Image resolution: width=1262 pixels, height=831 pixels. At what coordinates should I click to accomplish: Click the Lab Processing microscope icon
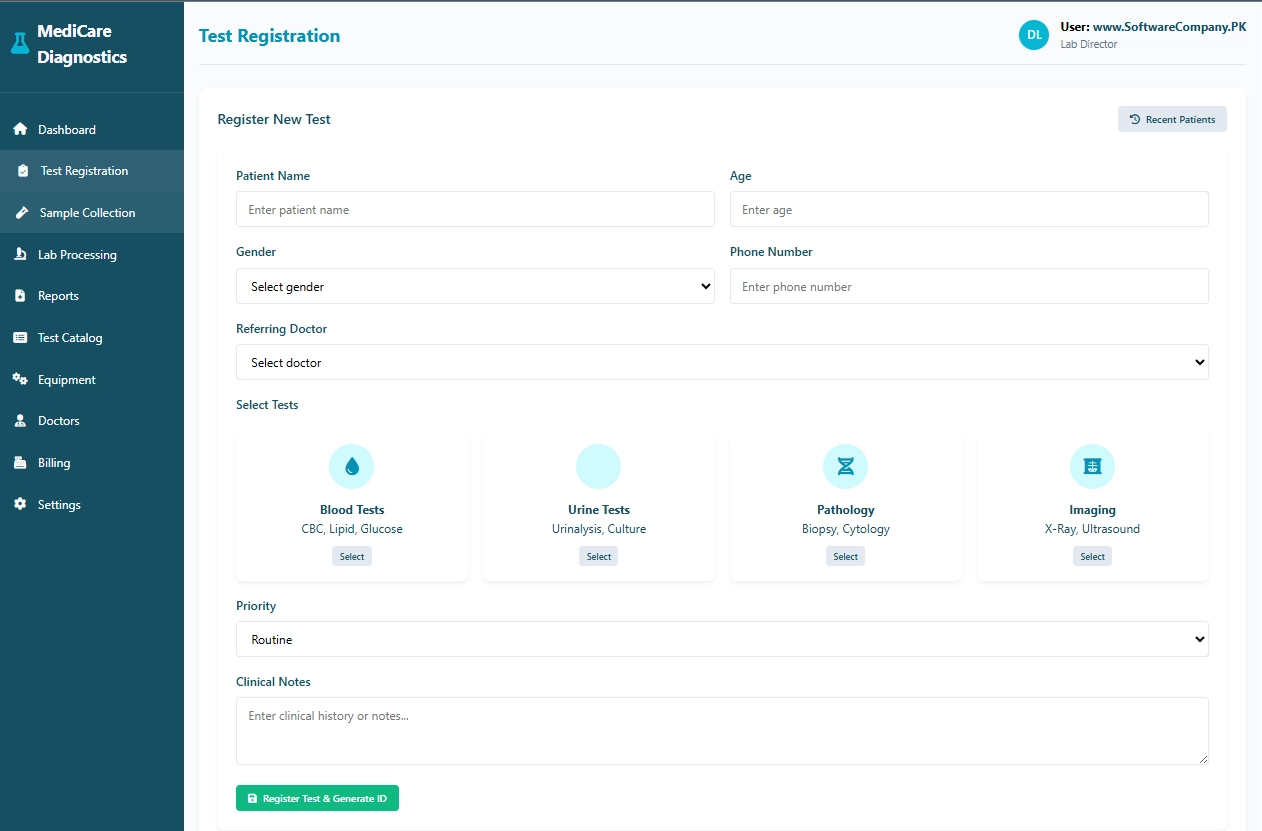click(x=20, y=255)
